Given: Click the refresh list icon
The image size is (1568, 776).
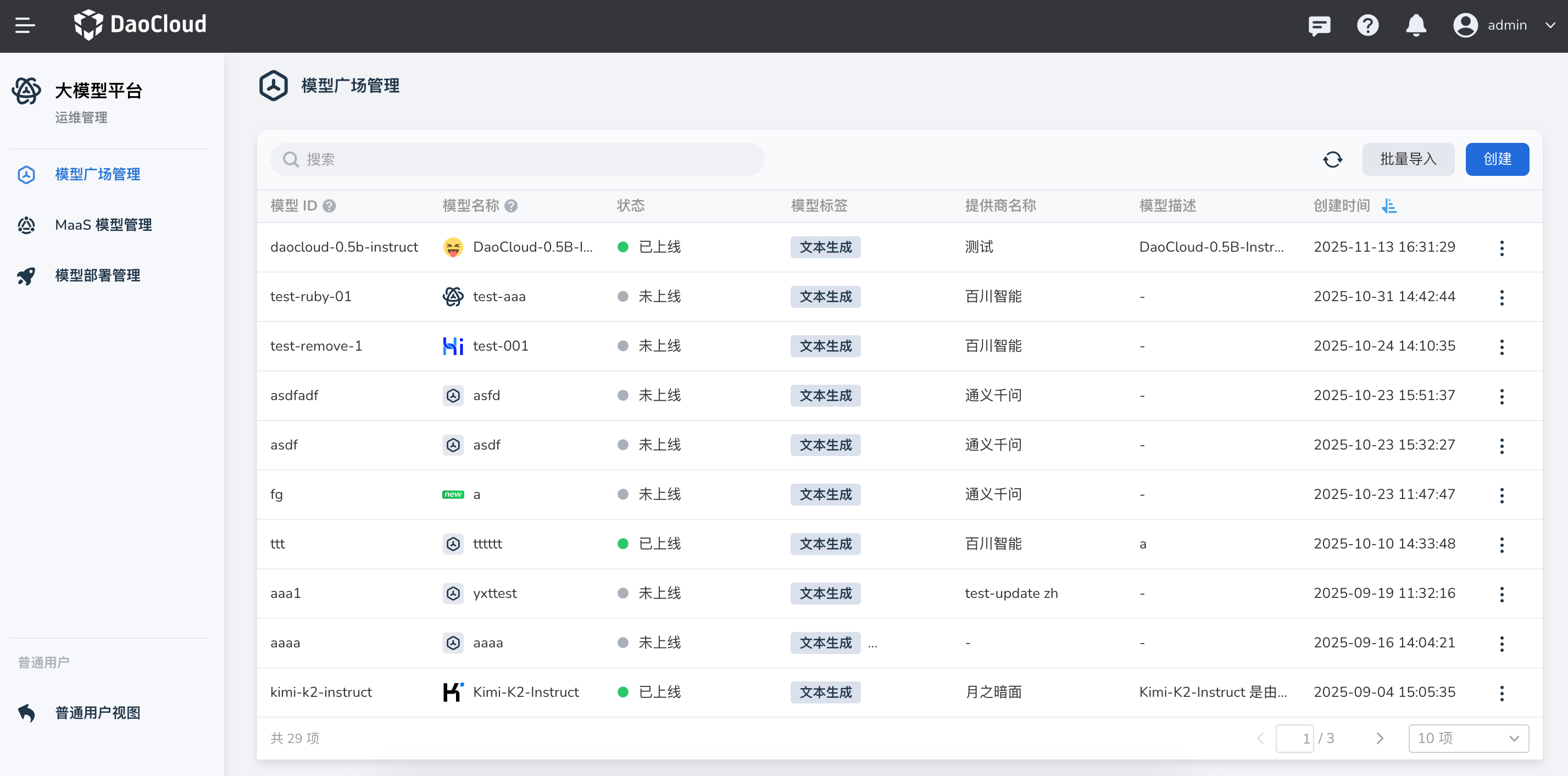Looking at the screenshot, I should point(1332,159).
